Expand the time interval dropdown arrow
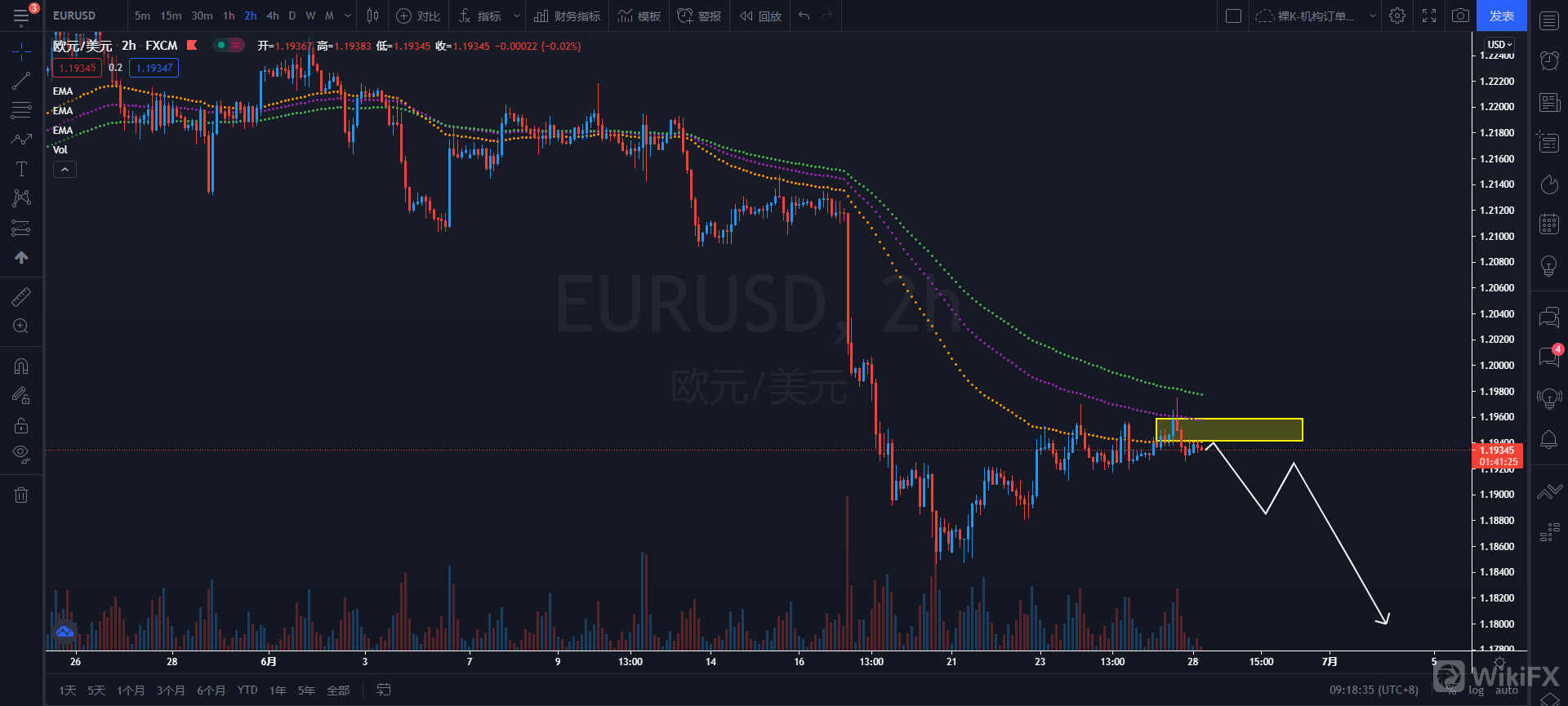This screenshot has height=706, width=1568. (x=349, y=16)
